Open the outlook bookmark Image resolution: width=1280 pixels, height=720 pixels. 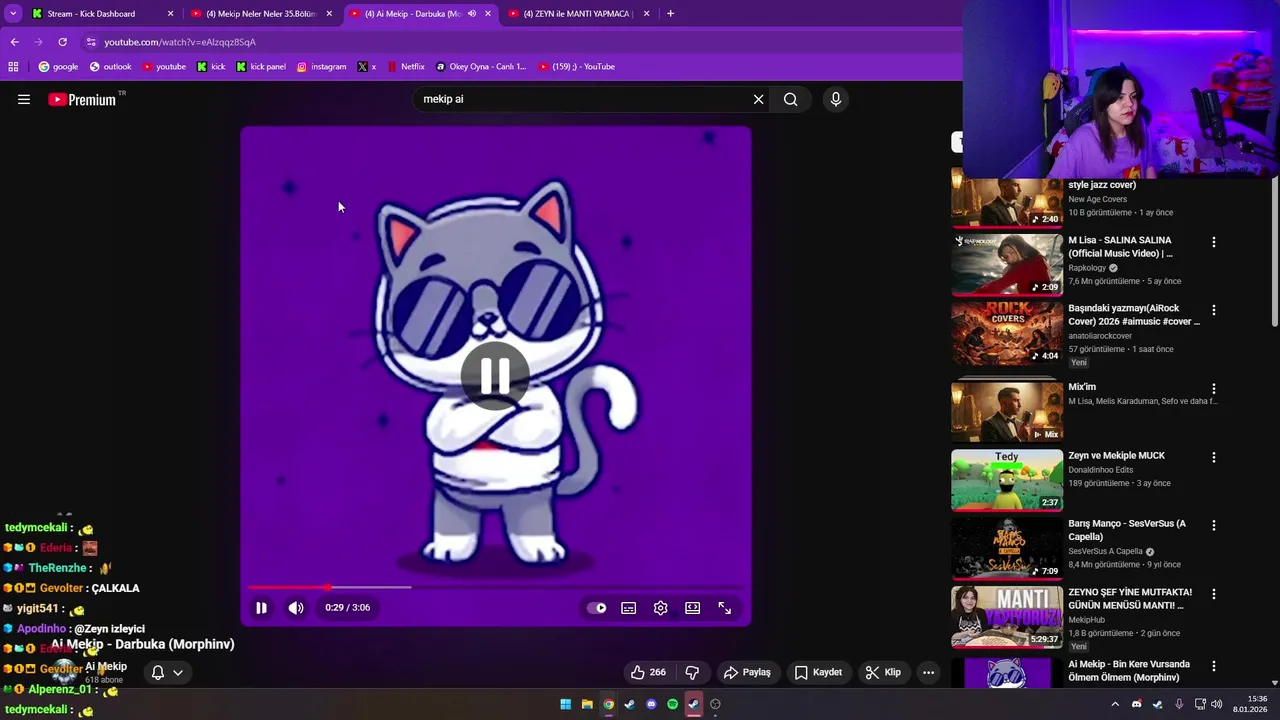110,67
